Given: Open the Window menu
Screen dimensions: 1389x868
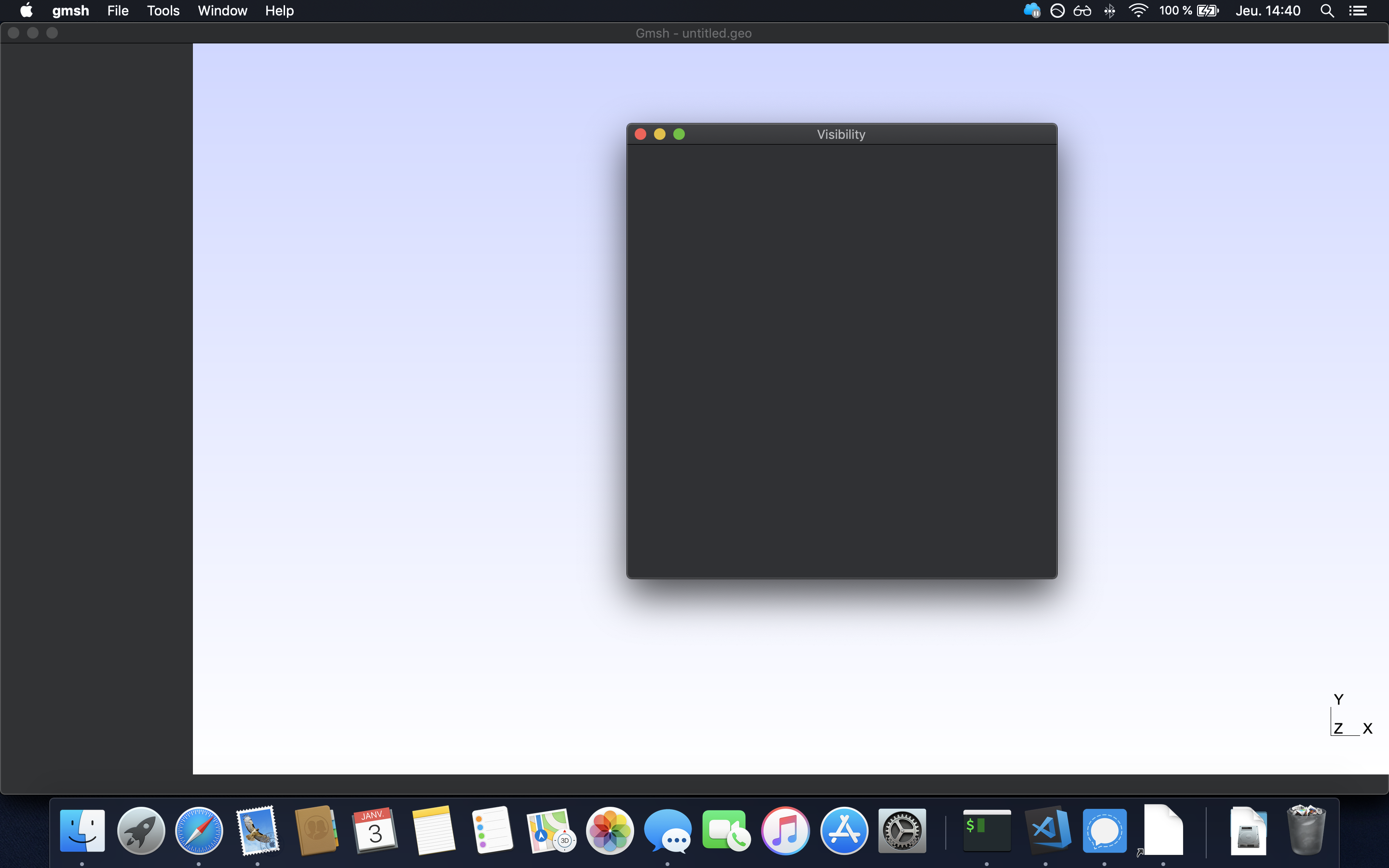Looking at the screenshot, I should coord(222,11).
